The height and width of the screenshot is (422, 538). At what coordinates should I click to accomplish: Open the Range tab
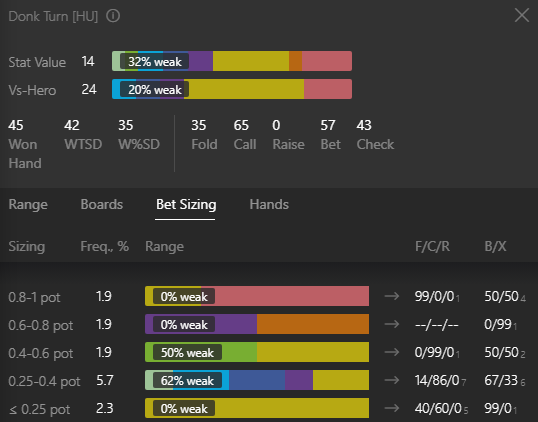click(28, 204)
